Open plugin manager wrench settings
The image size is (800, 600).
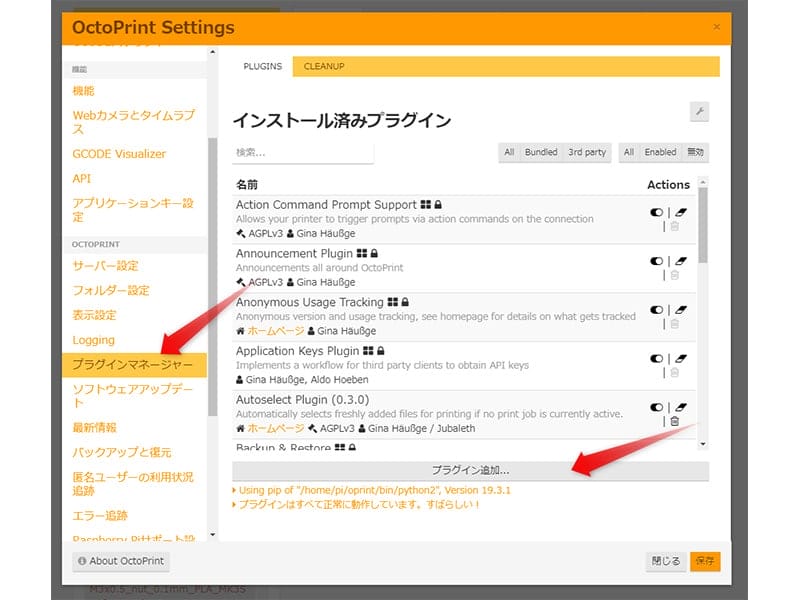(x=699, y=112)
